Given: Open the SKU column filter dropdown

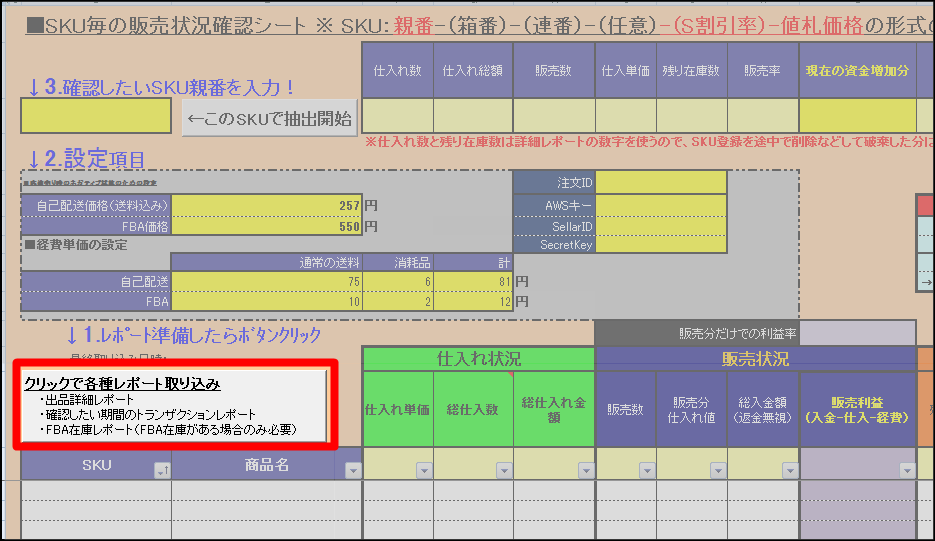Looking at the screenshot, I should [160, 470].
